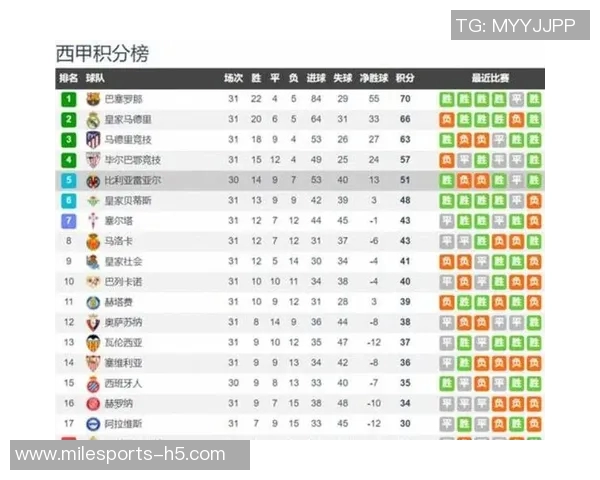Click the Real Madrid crest beside 皇家马德里

[x=93, y=119]
